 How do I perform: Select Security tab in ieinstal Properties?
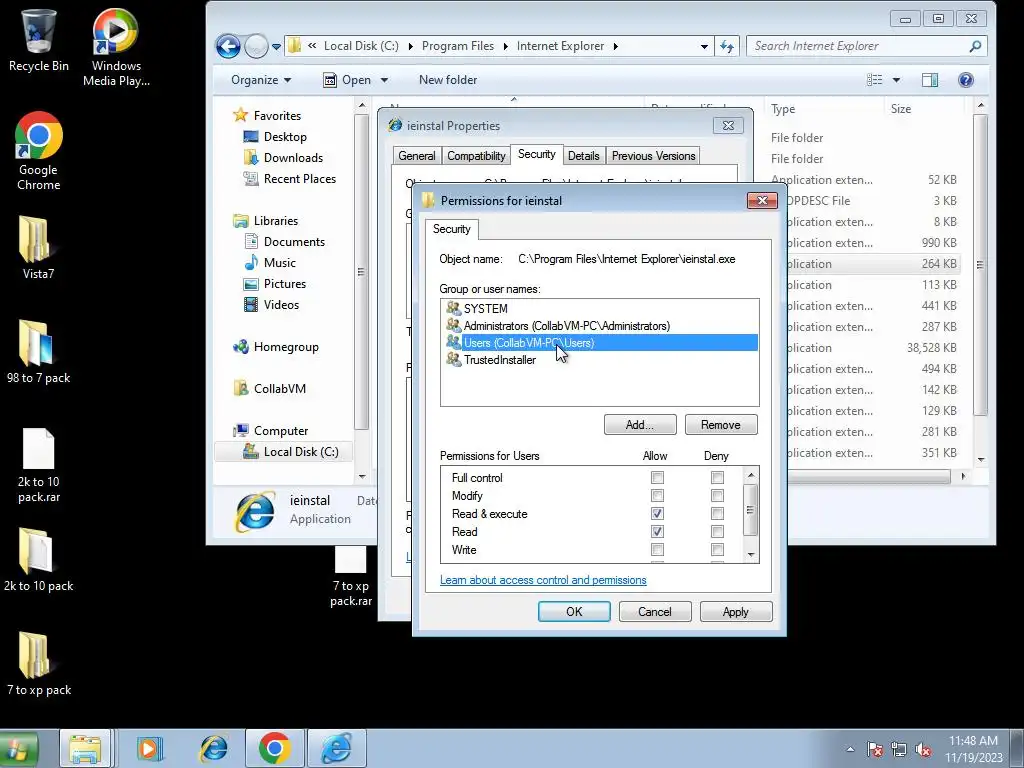click(x=537, y=154)
